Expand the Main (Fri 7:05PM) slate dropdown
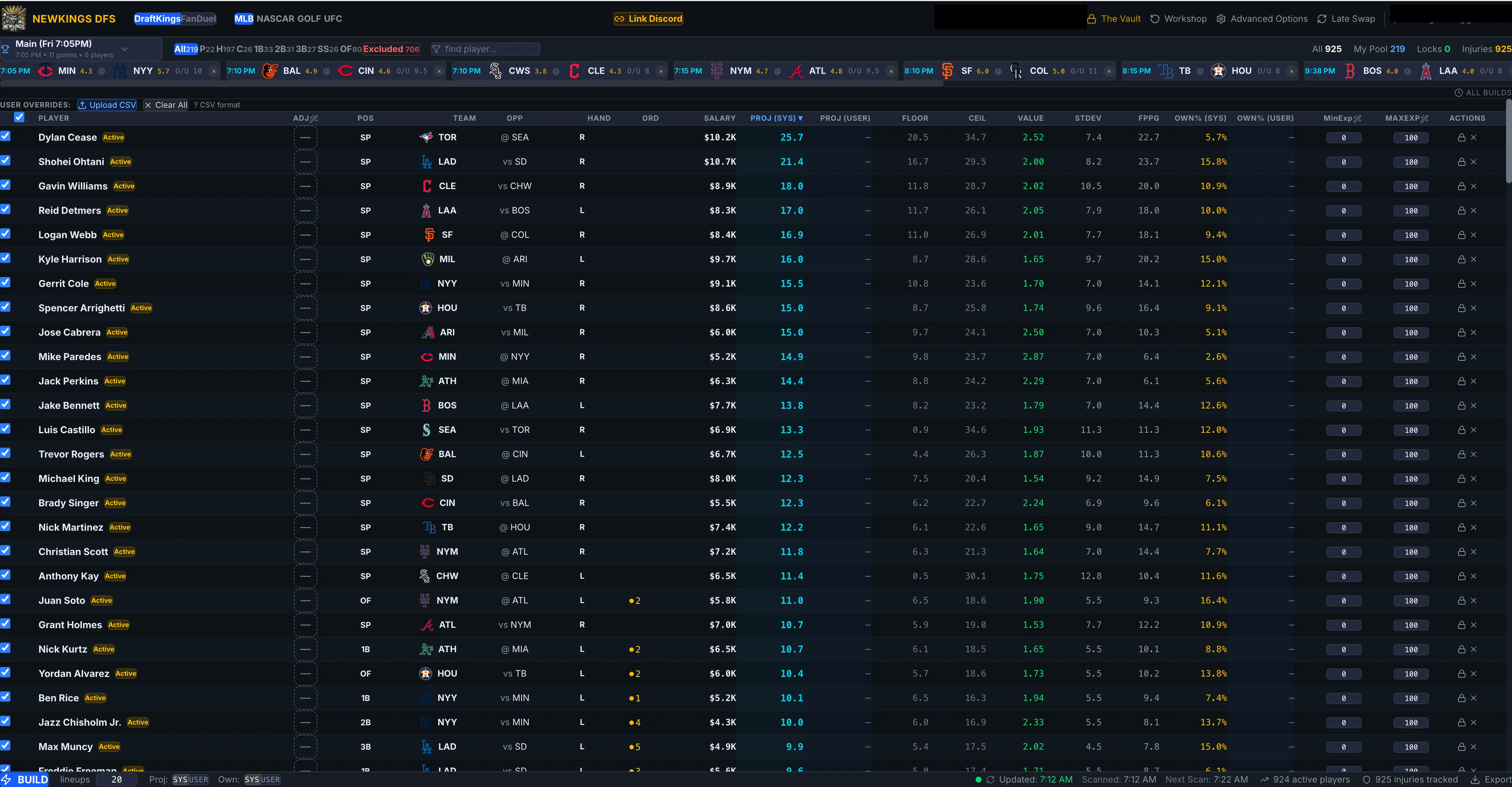Image resolution: width=1512 pixels, height=787 pixels. pyautogui.click(x=81, y=49)
